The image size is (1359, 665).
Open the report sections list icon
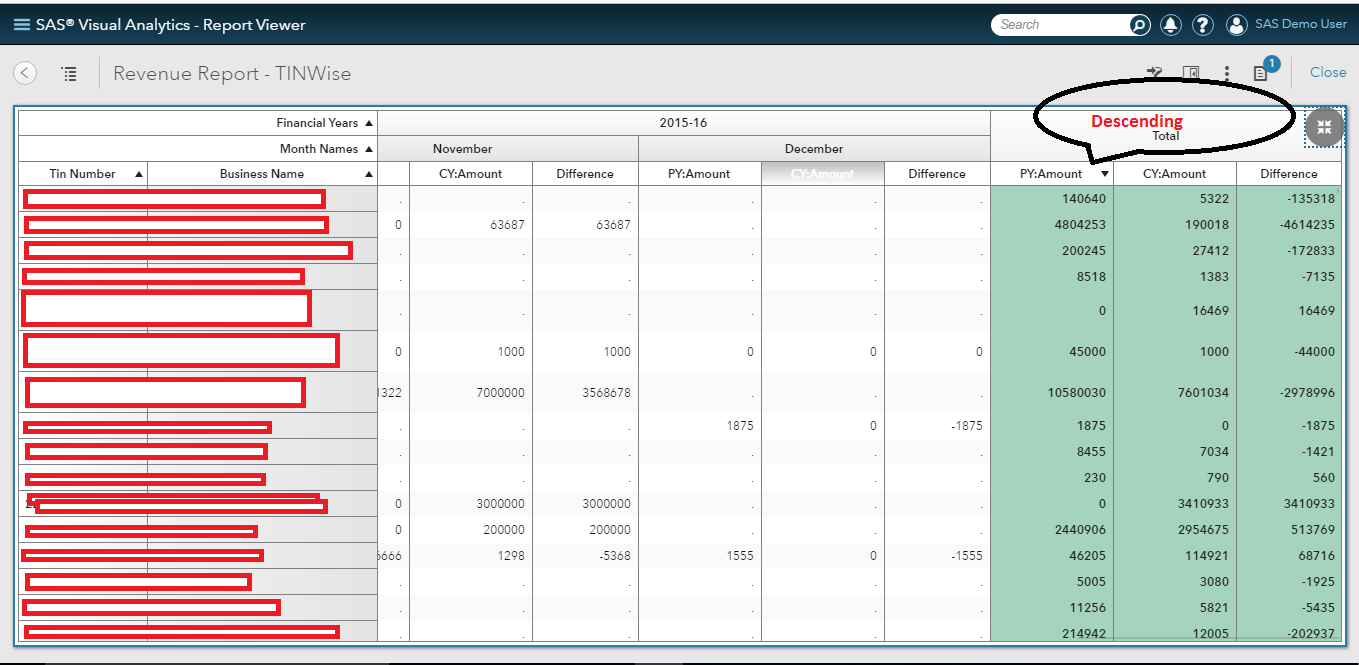(69, 73)
